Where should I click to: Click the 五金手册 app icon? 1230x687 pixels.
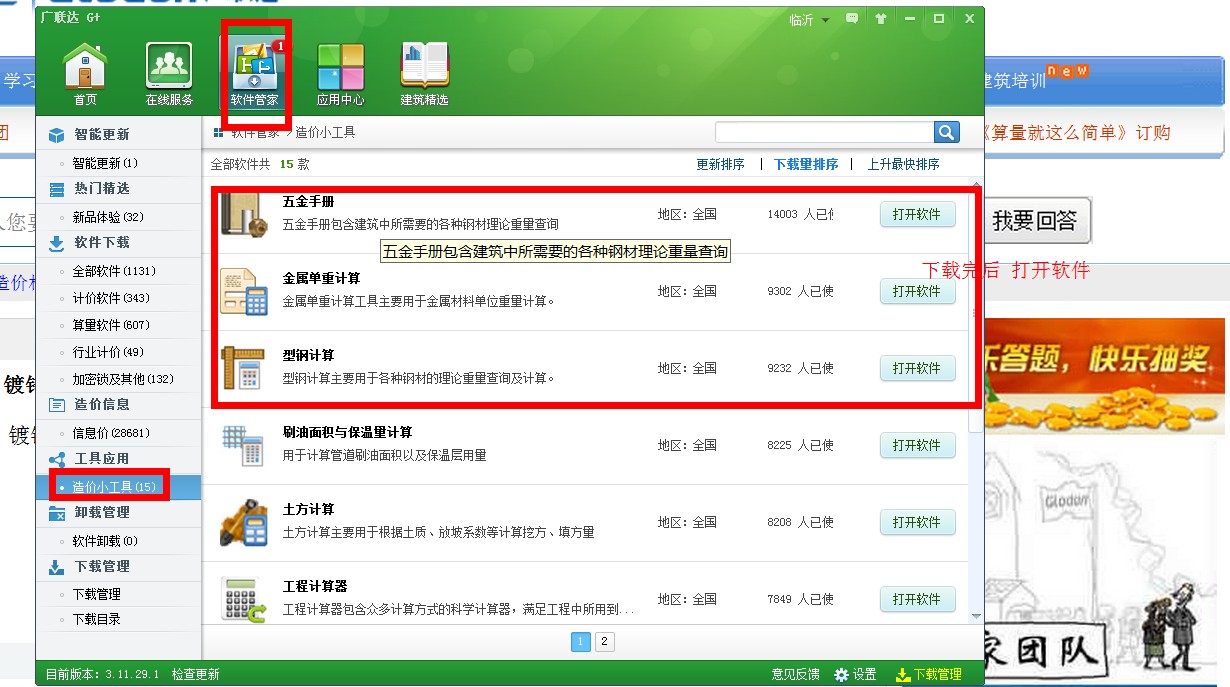(244, 214)
